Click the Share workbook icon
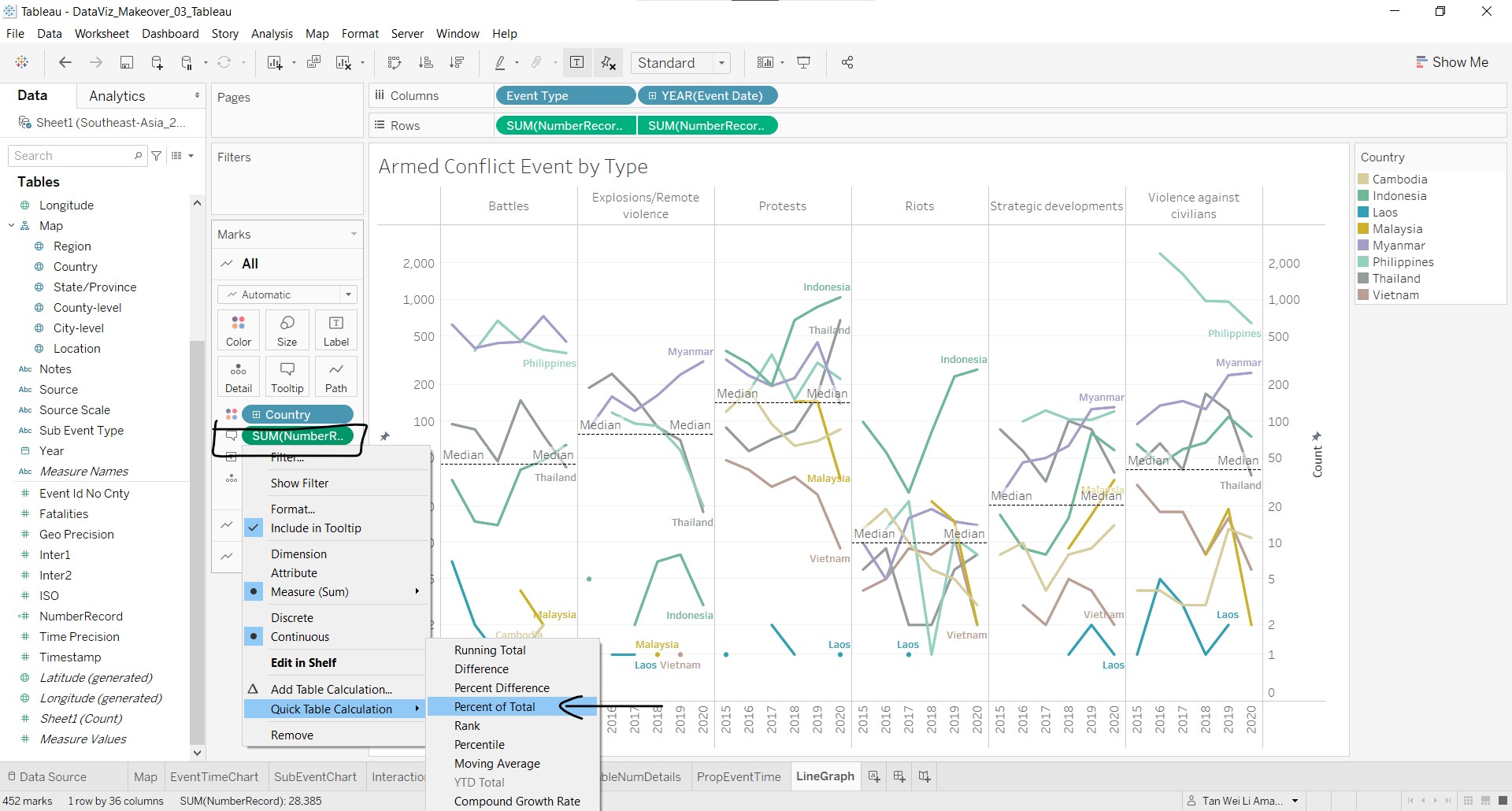The image size is (1512, 811). click(x=847, y=63)
